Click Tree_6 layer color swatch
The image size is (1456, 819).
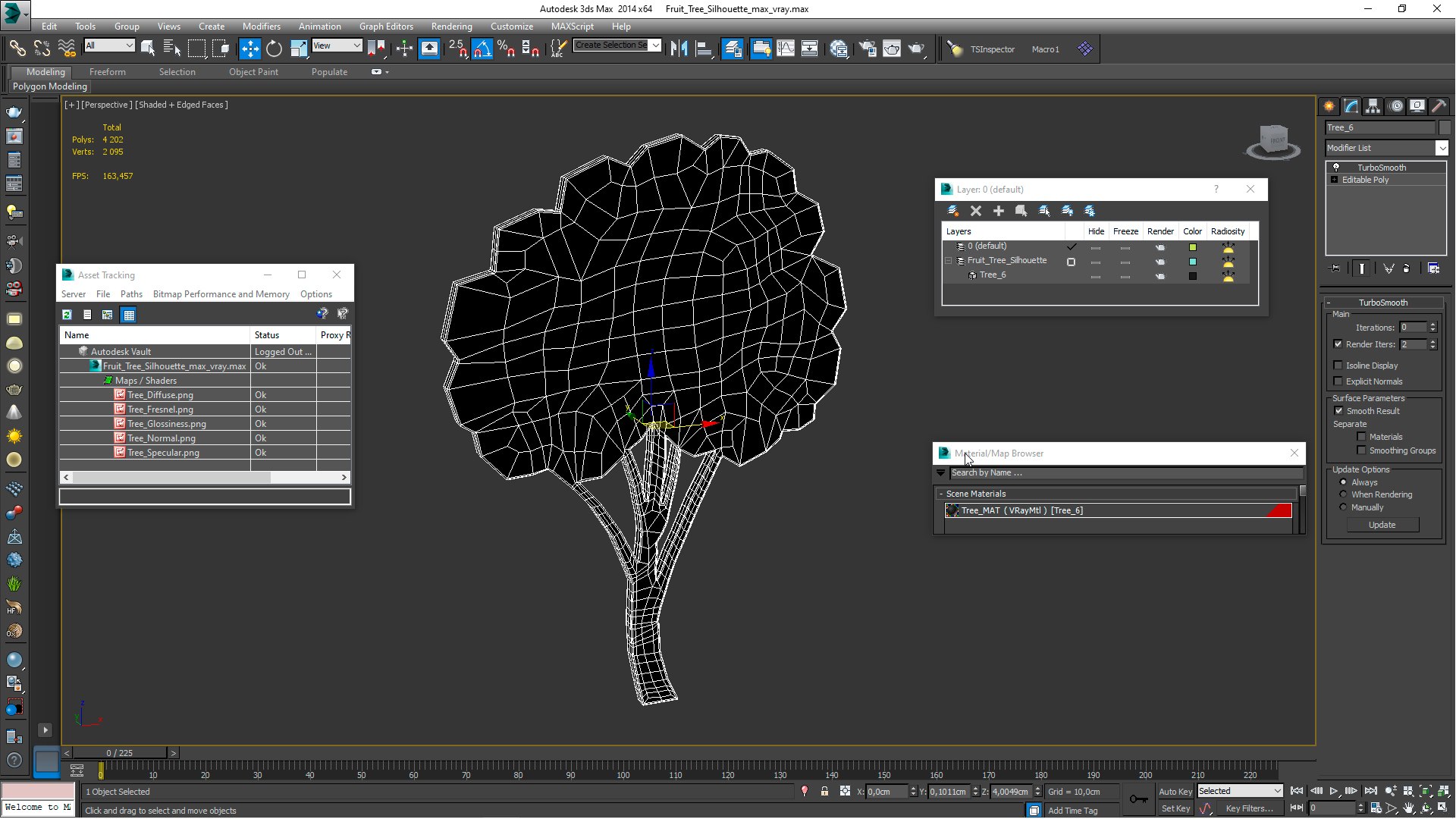pos(1192,276)
